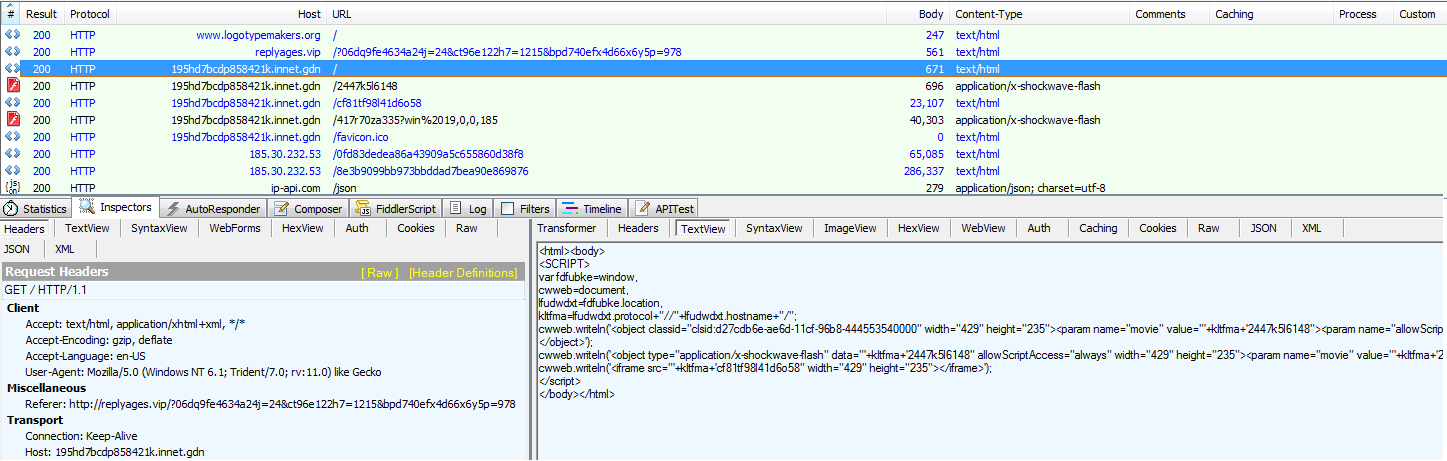Toggle the Filters checkbox
This screenshot has width=1447, height=461.
pyautogui.click(x=507, y=209)
